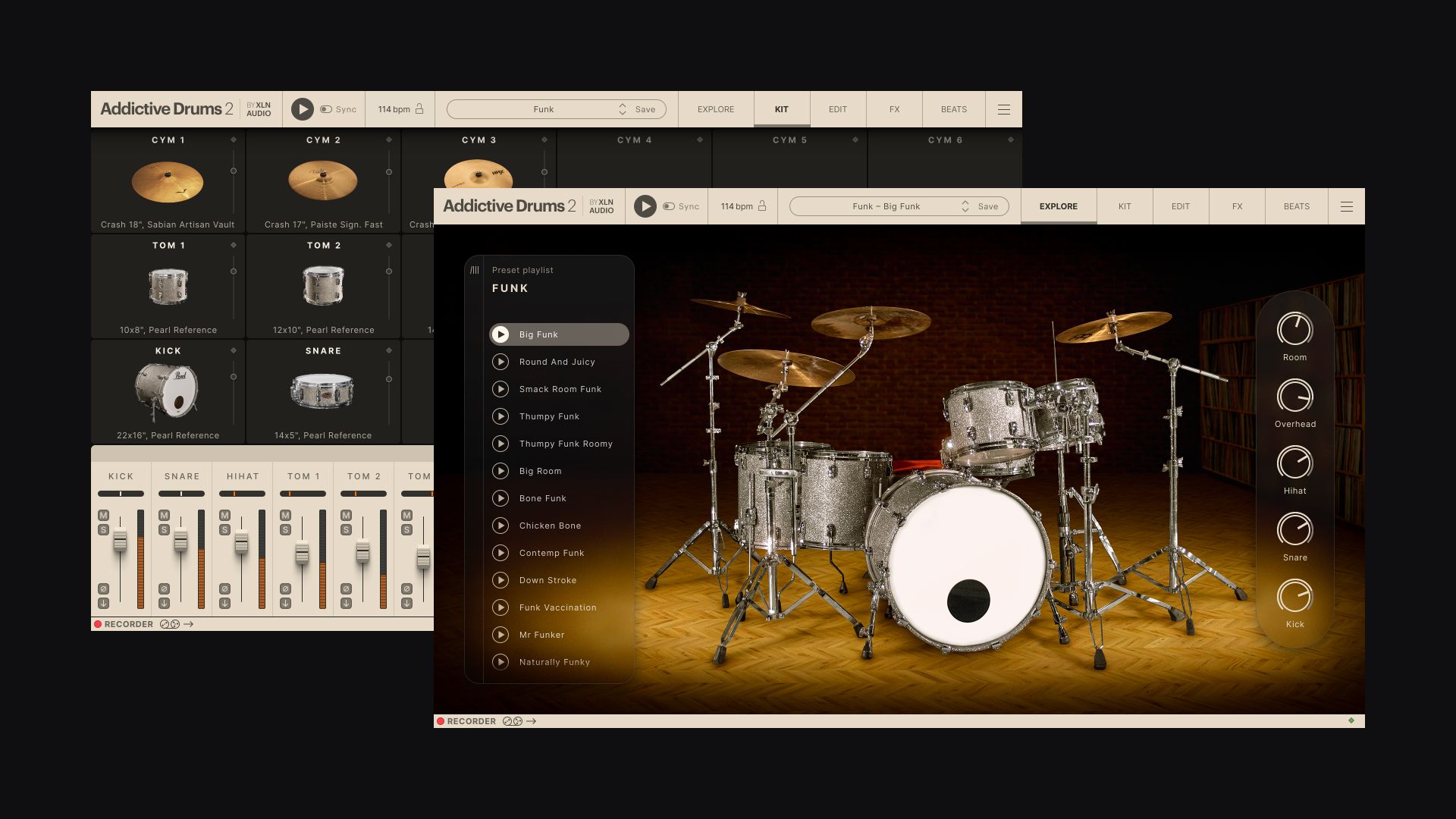The width and height of the screenshot is (1456, 819).
Task: Preview Thumpy Funk preset play icon
Action: pyautogui.click(x=500, y=416)
